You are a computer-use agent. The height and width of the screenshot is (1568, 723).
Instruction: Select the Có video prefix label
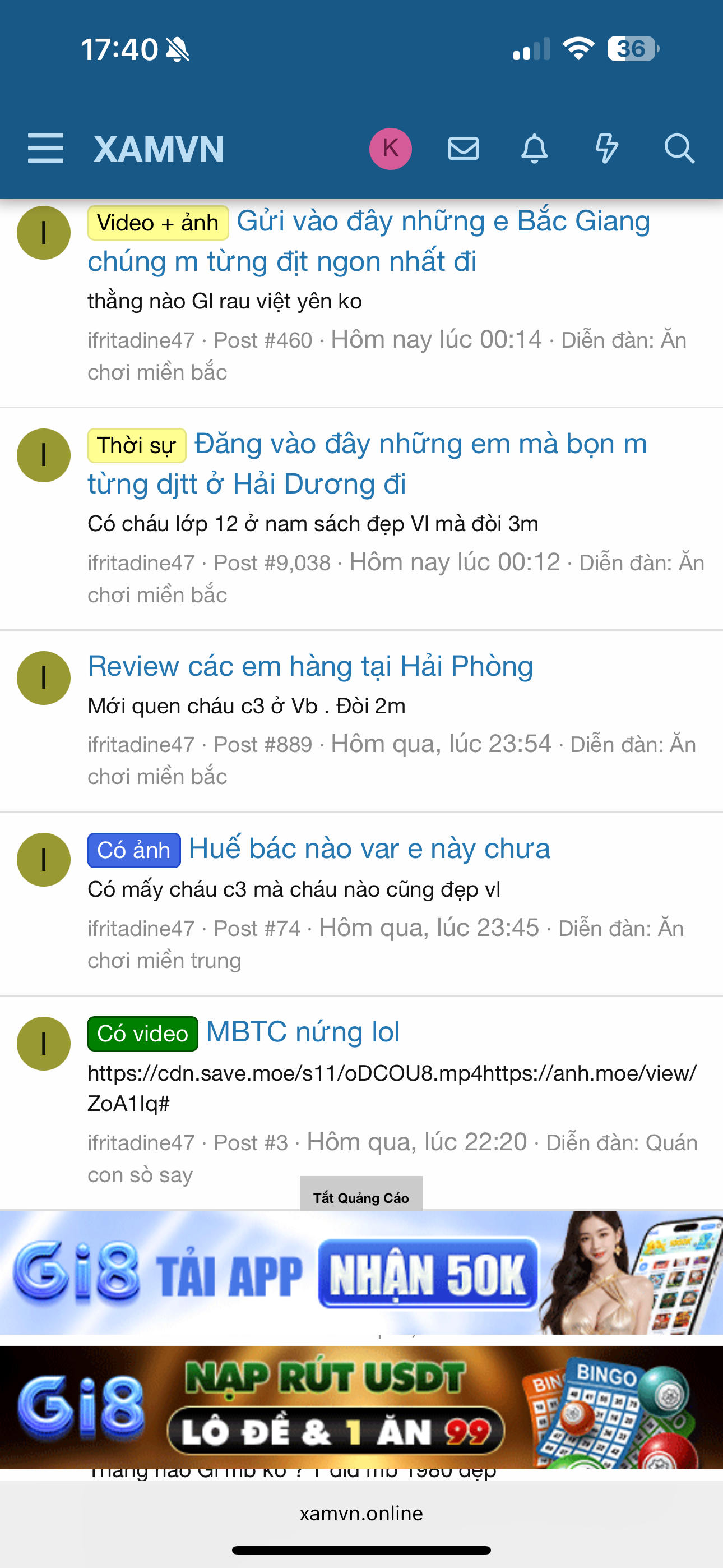(x=143, y=1034)
